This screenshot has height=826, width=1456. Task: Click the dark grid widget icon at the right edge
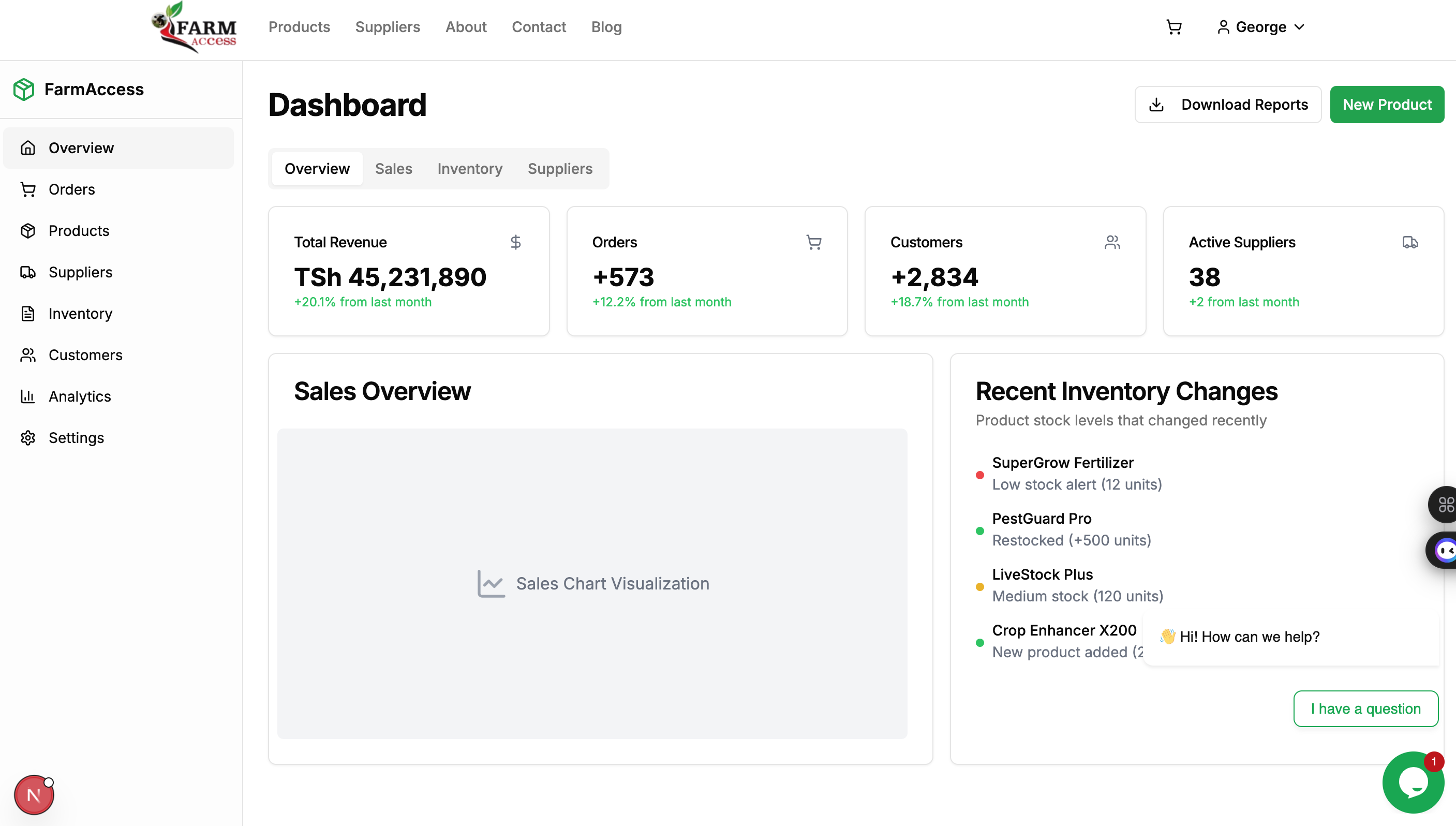(1444, 504)
